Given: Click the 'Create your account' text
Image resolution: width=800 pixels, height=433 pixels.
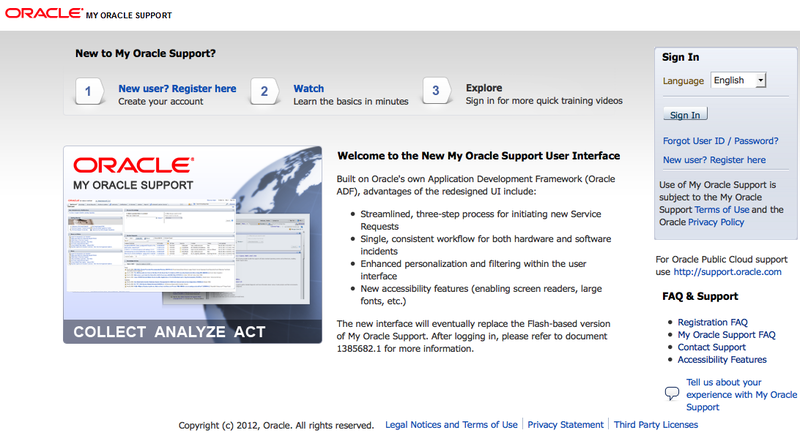Looking at the screenshot, I should click(x=161, y=101).
